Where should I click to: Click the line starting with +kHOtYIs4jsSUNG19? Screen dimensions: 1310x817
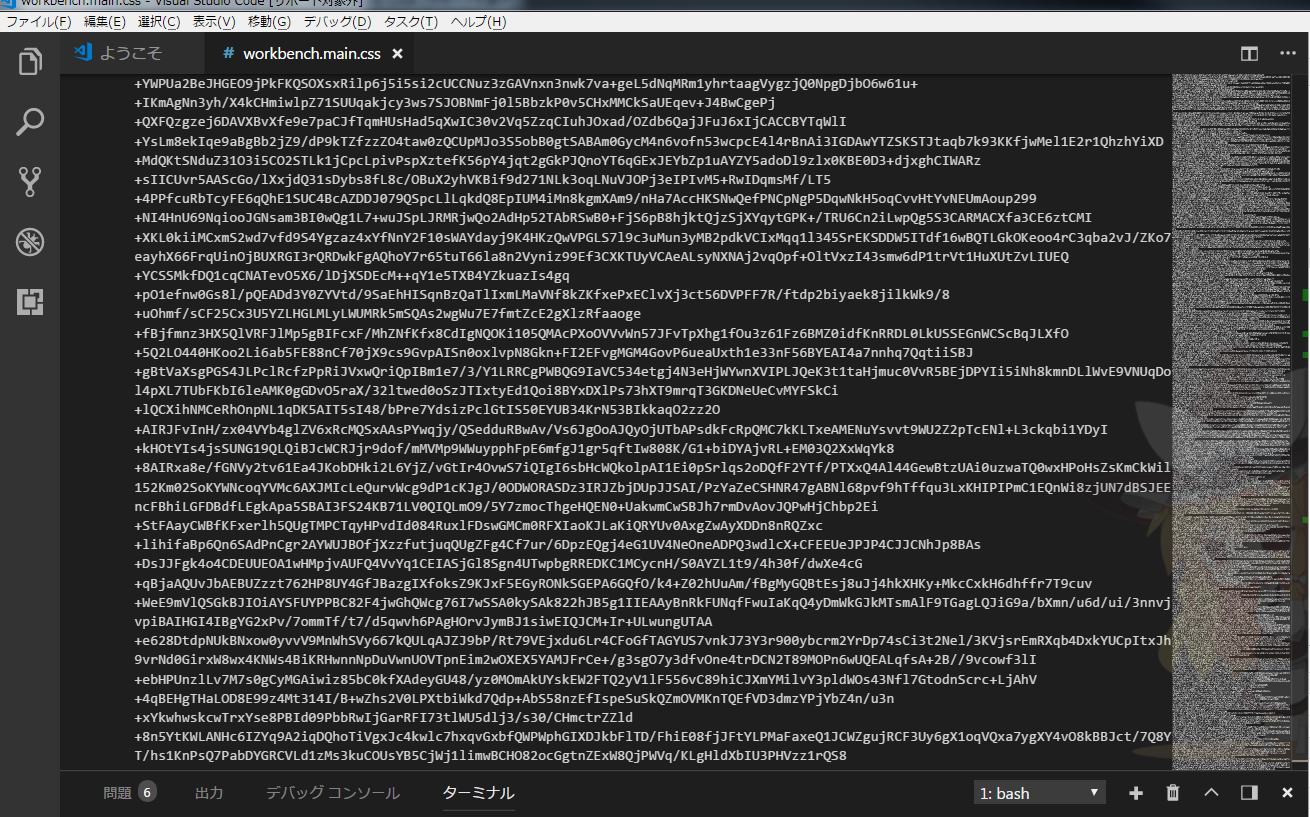pos(514,448)
